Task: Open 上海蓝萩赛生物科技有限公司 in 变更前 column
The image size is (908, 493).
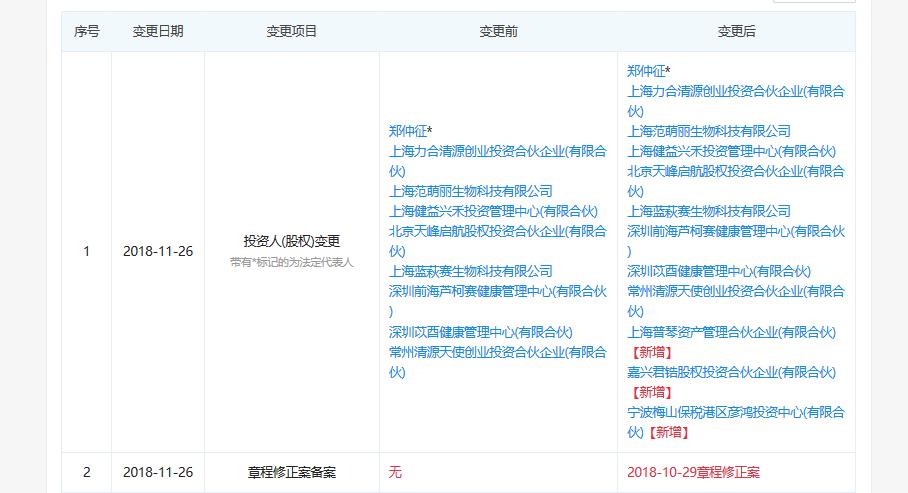Action: (470, 271)
